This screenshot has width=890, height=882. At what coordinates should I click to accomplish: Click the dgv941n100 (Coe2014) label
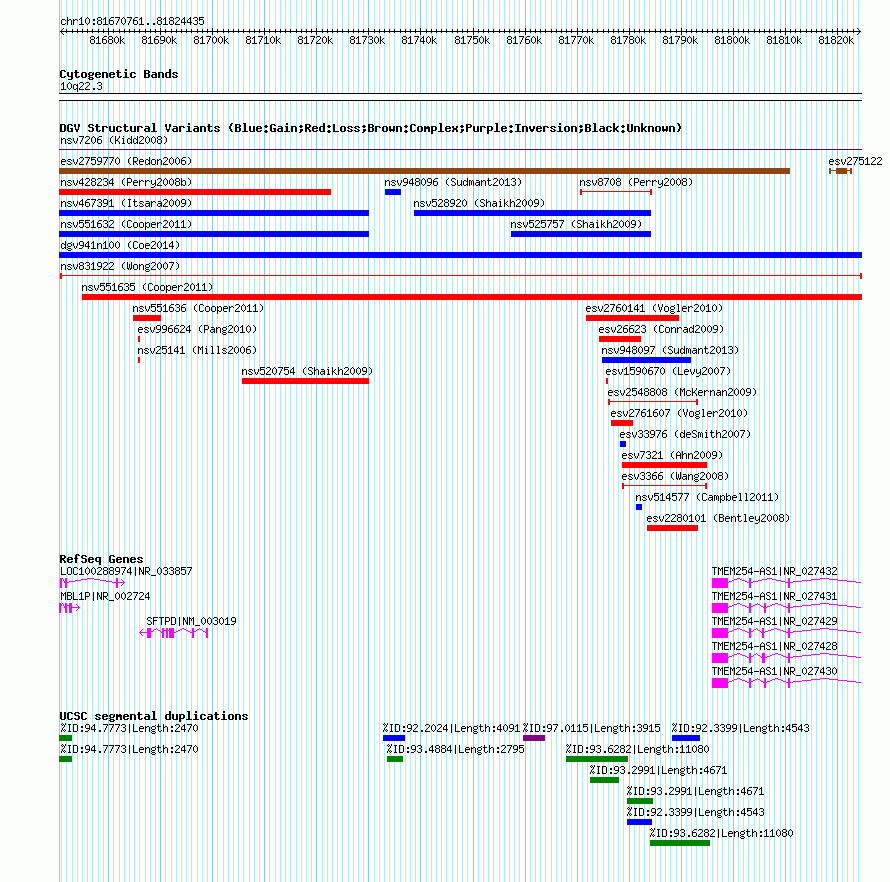[120, 245]
